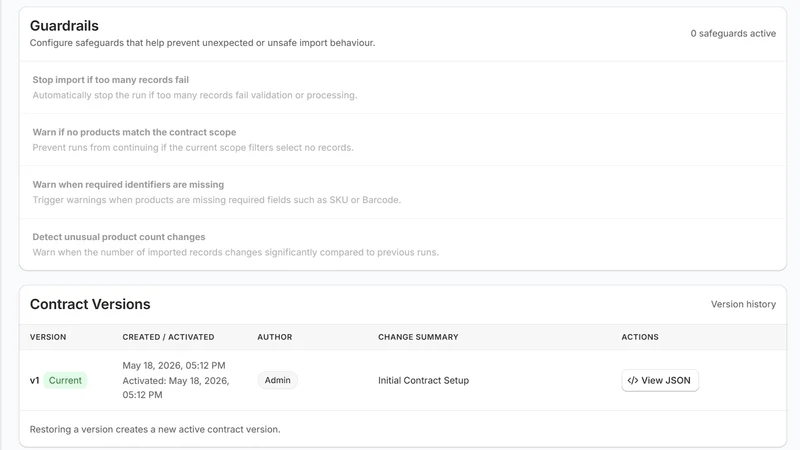The height and width of the screenshot is (450, 800).
Task: Click 'Restoring a version creates a new active contract version' note
Action: click(x=155, y=430)
